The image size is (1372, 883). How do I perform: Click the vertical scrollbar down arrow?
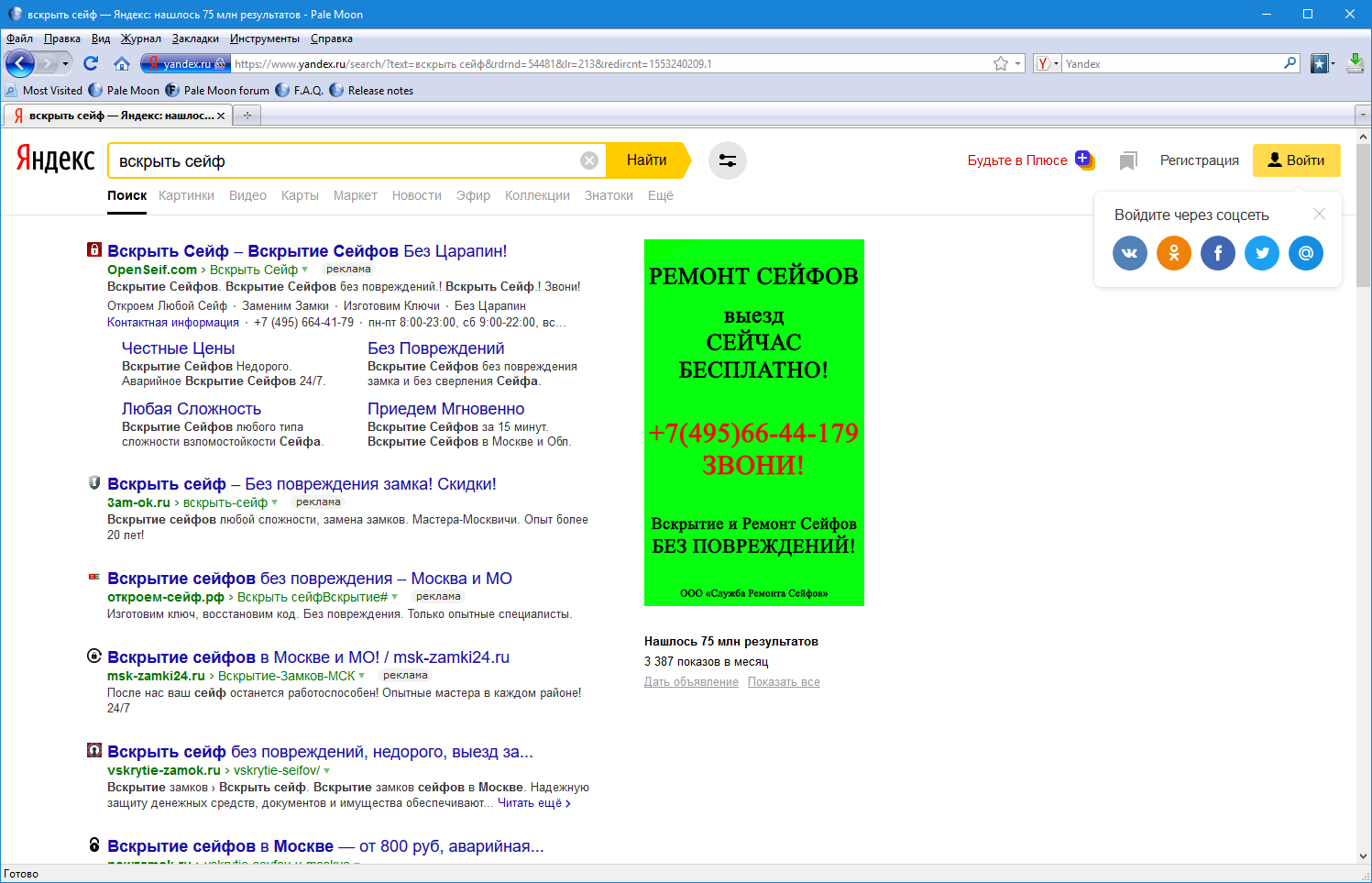[x=1364, y=856]
